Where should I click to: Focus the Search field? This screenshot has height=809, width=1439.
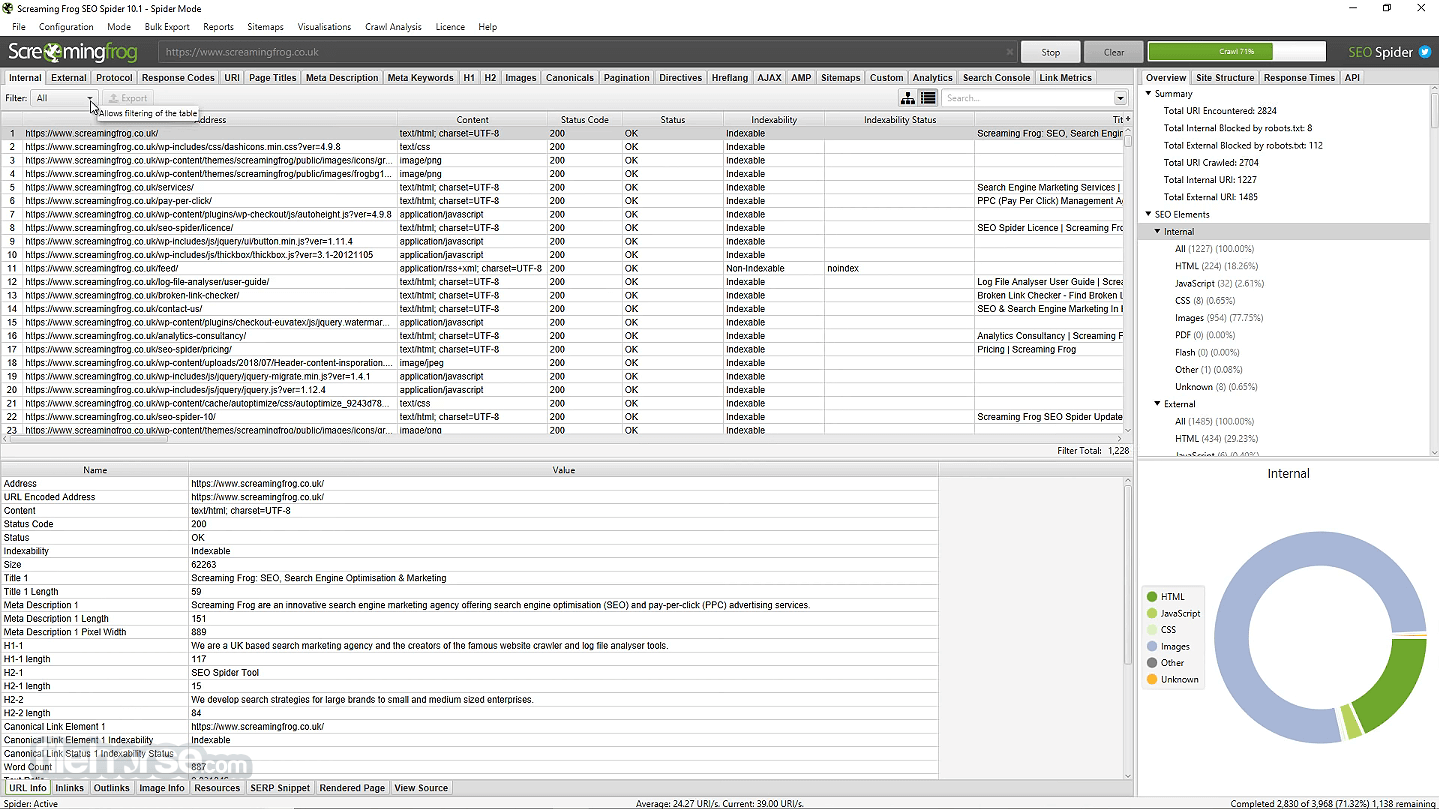pos(1027,98)
